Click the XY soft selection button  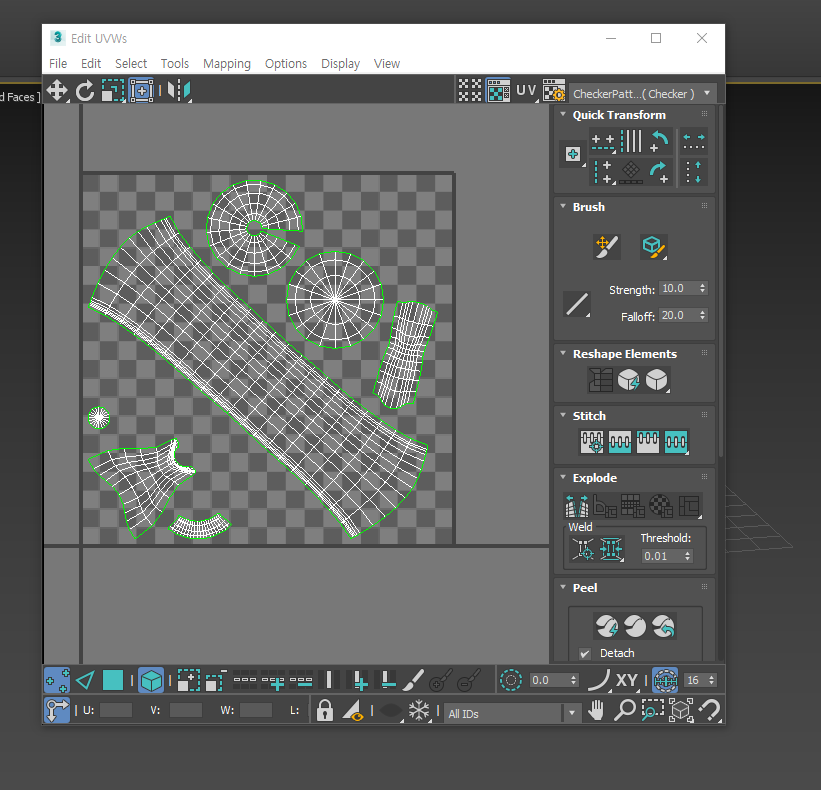coord(627,681)
